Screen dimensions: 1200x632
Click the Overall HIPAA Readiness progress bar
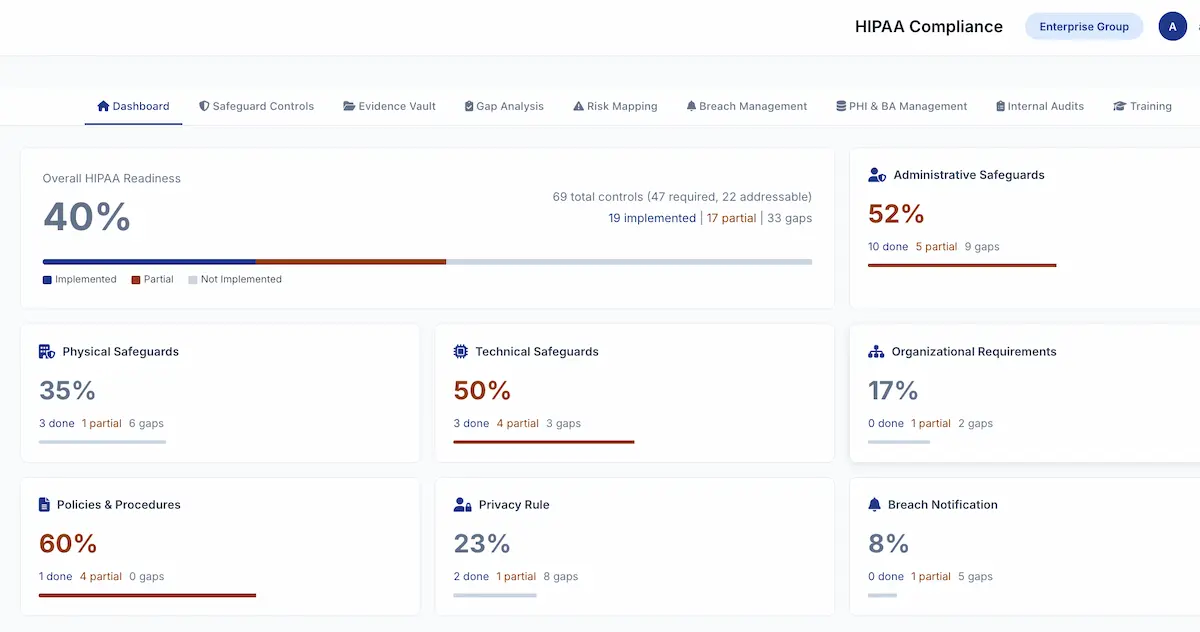[x=426, y=261]
